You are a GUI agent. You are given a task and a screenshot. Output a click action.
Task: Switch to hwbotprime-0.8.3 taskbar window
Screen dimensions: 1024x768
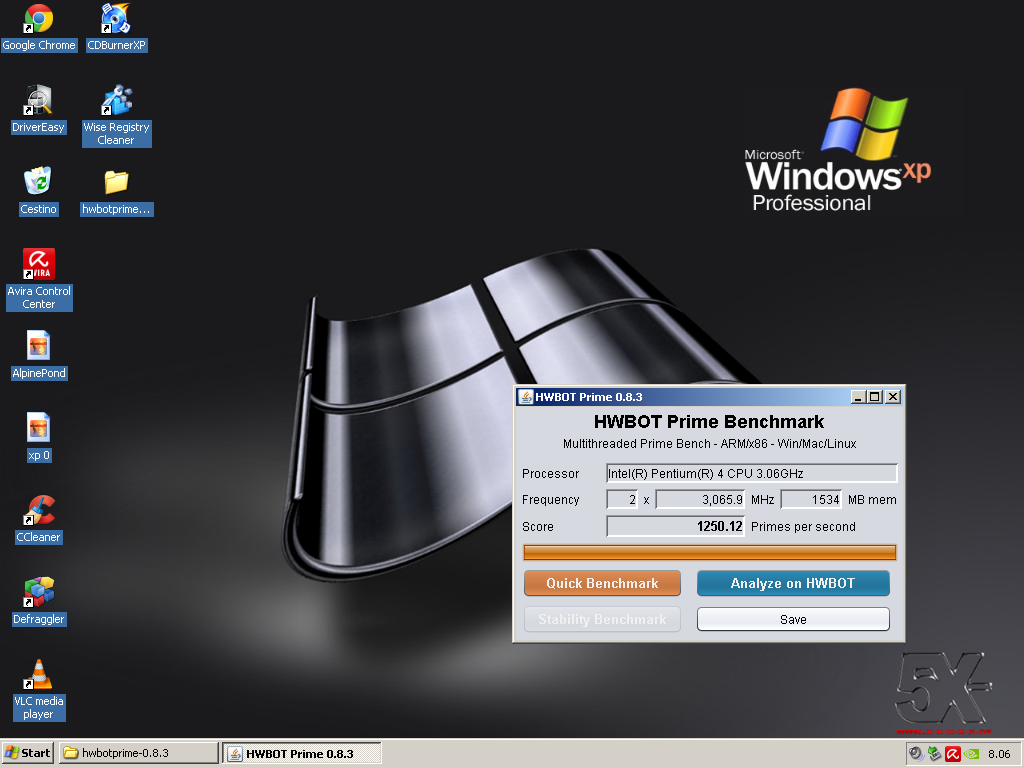138,753
